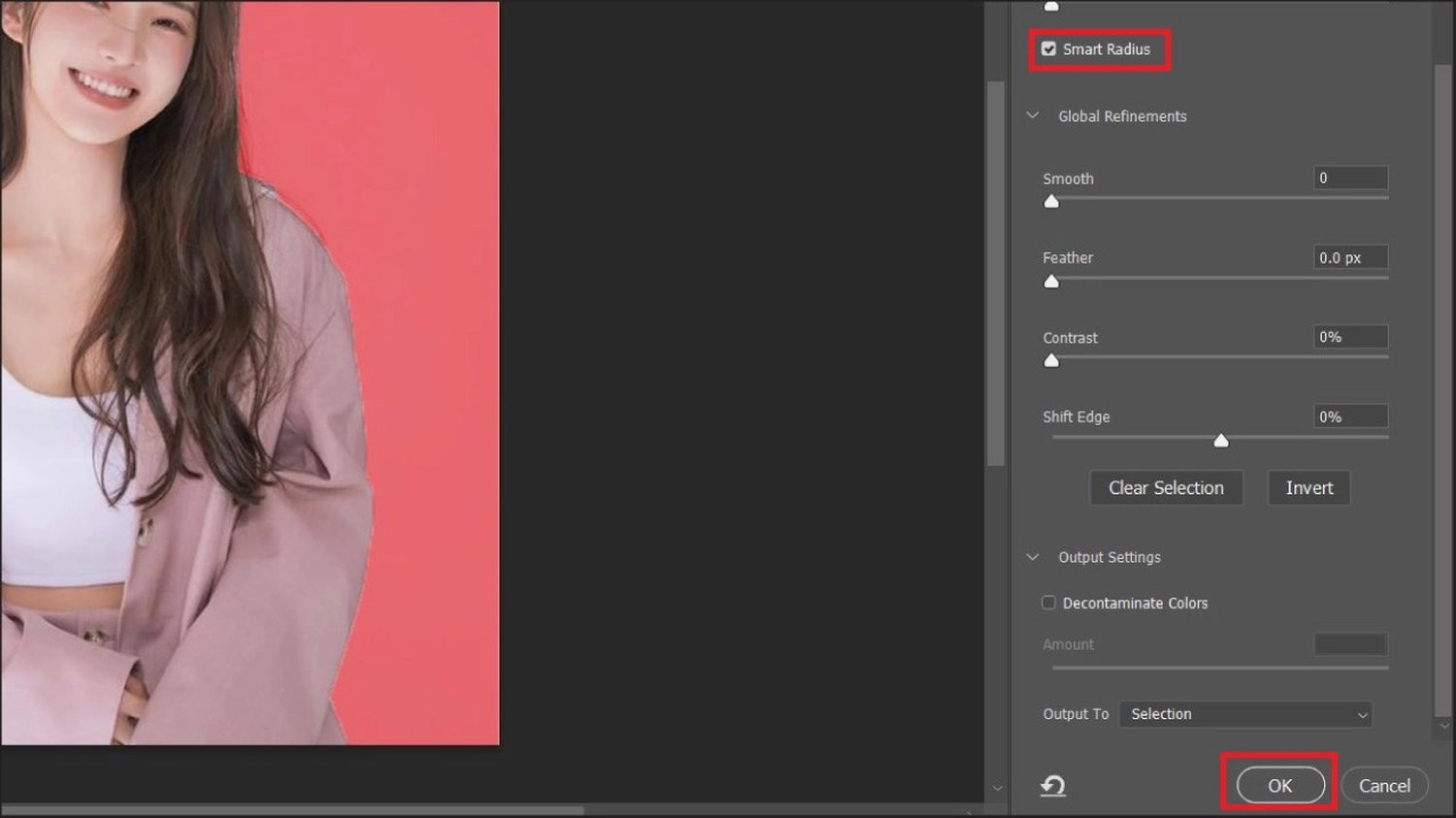Uncheck the Smart Radius checkbox
Viewport: 1456px width, 818px height.
click(1048, 49)
